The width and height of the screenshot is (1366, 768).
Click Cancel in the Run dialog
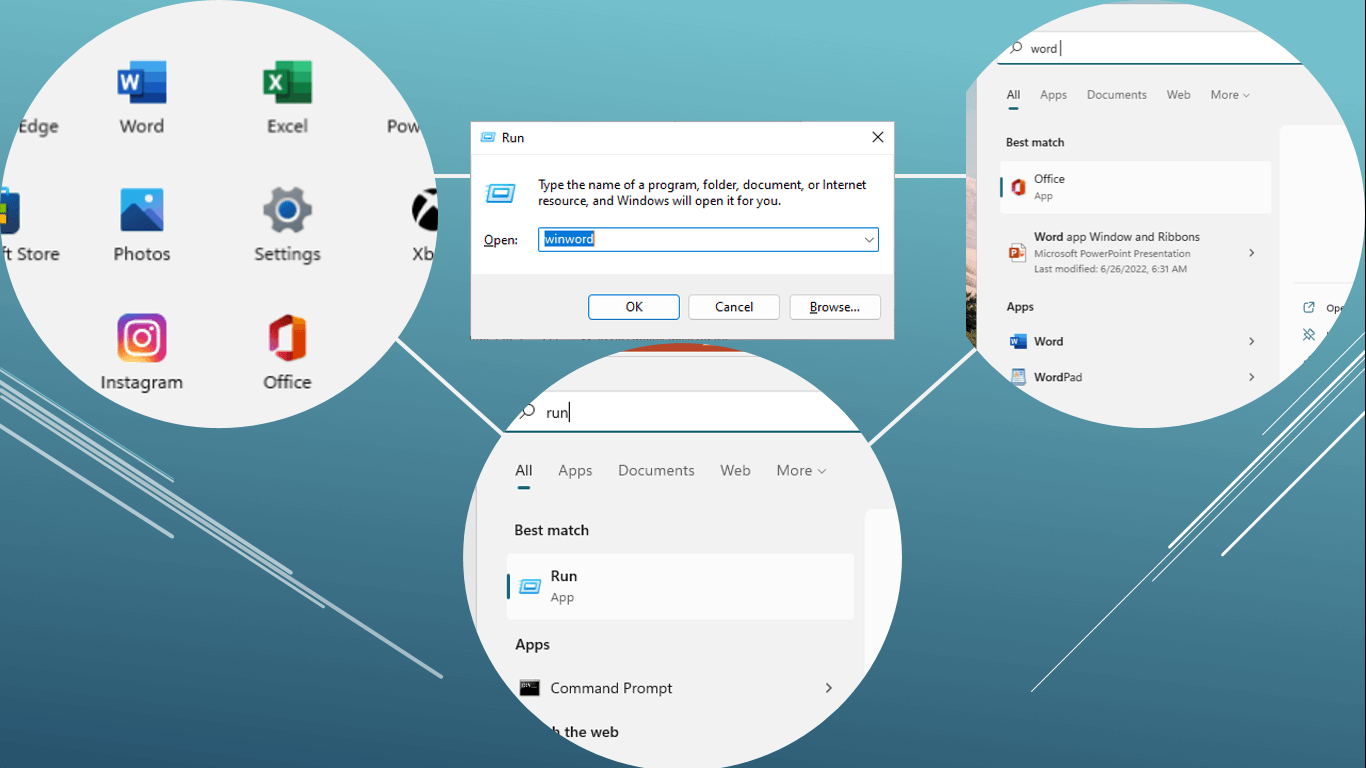(734, 307)
